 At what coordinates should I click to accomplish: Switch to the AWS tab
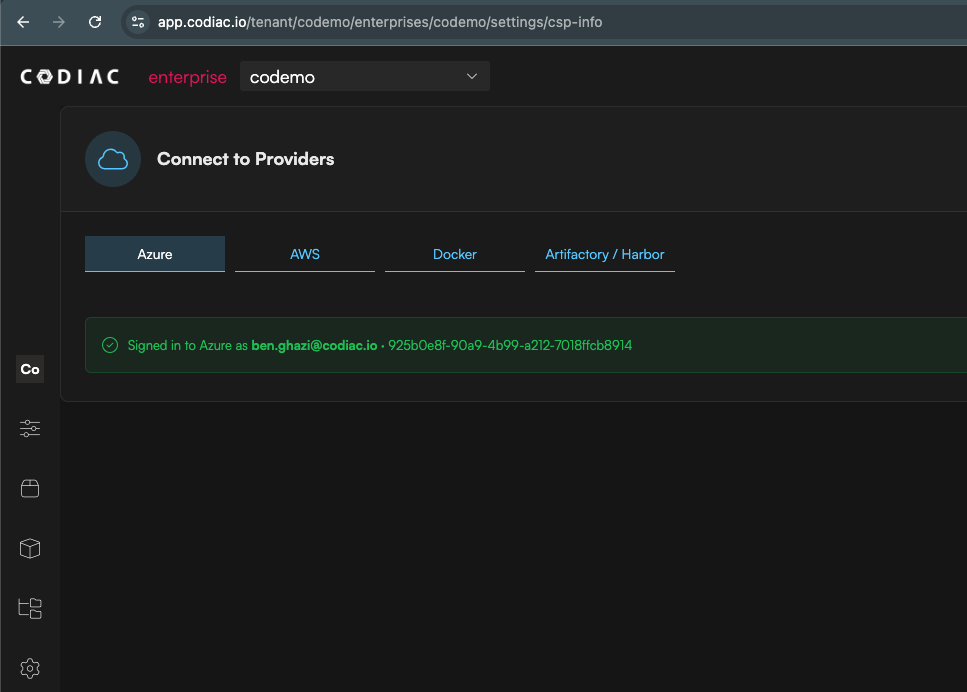click(x=305, y=254)
